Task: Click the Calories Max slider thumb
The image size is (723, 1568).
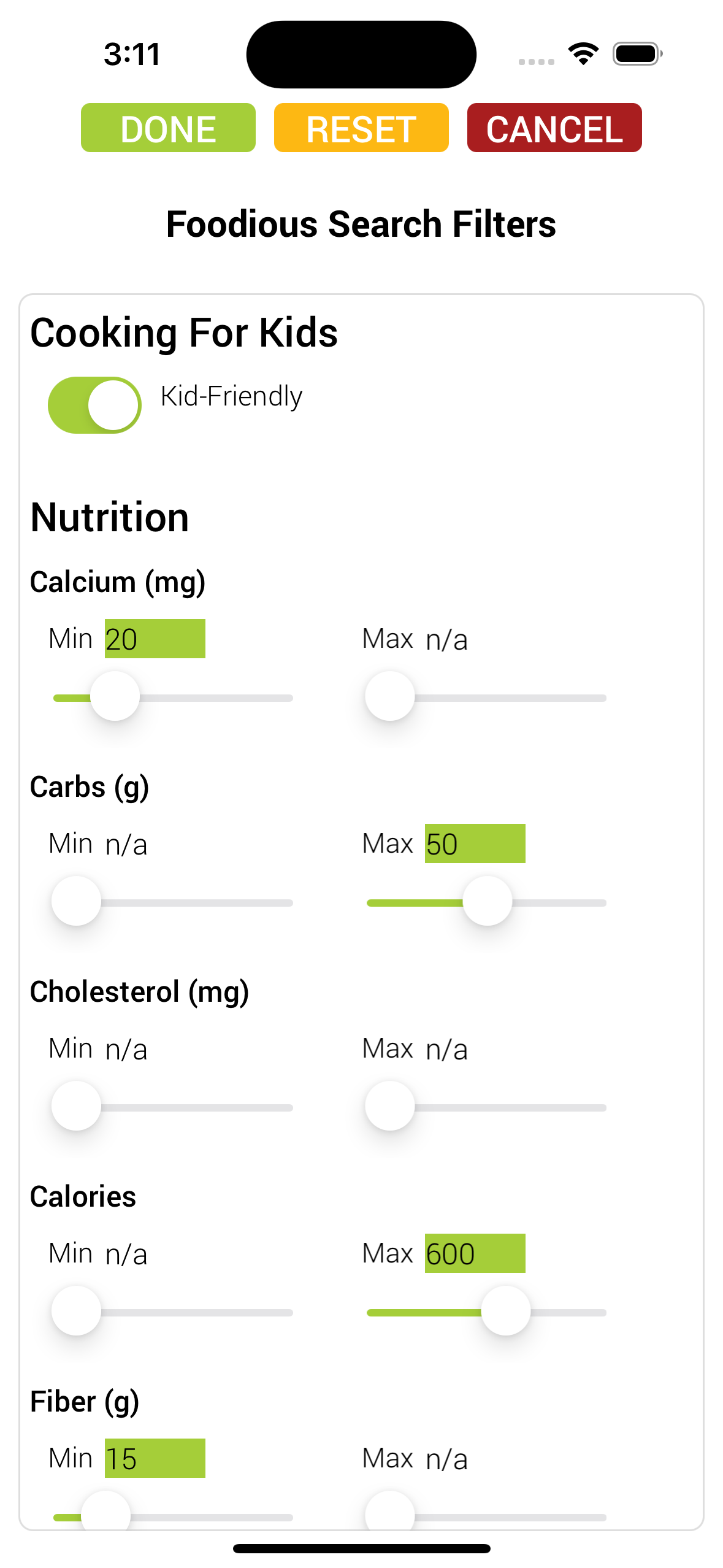Action: (506, 1311)
